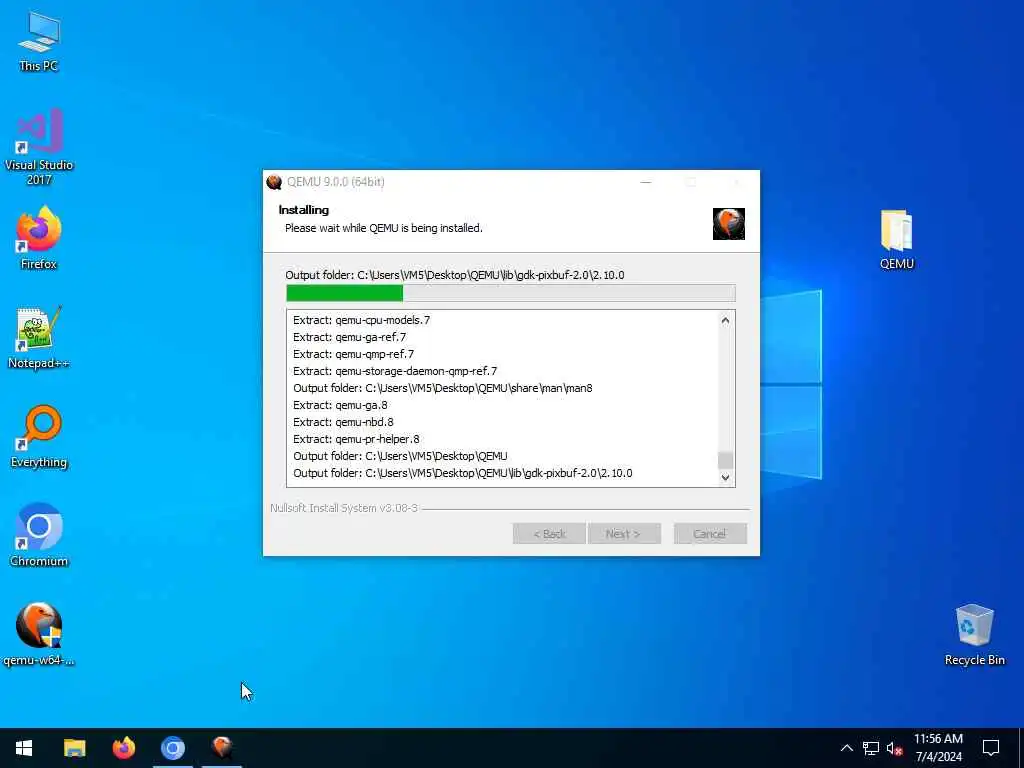Click QEMU icon in installer title bar

pyautogui.click(x=274, y=182)
